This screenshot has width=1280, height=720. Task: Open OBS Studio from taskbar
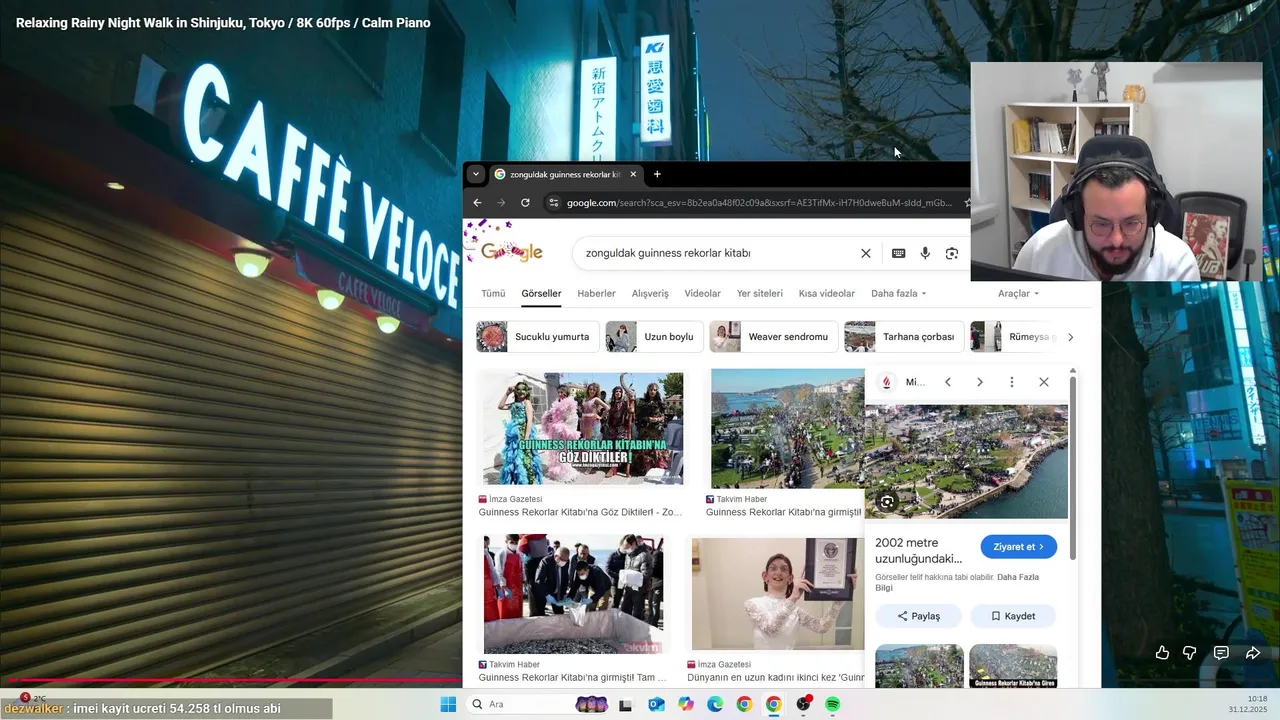pos(803,704)
